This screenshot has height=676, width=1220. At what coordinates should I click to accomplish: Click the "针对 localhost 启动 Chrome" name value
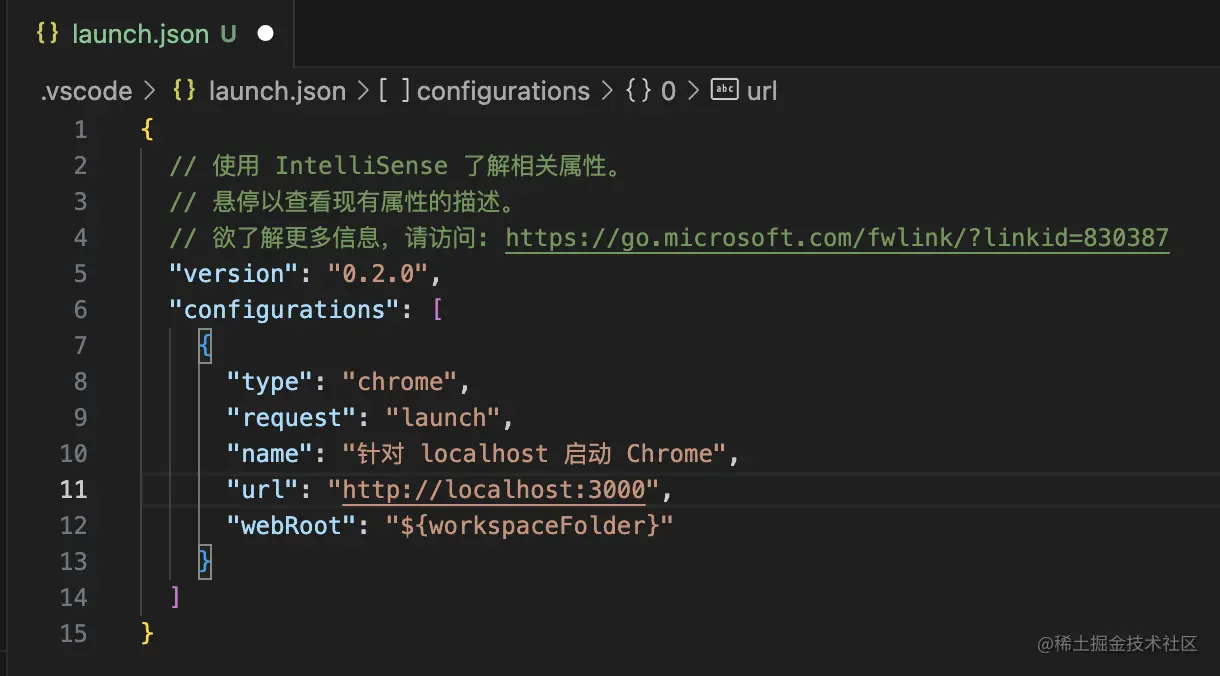[535, 454]
